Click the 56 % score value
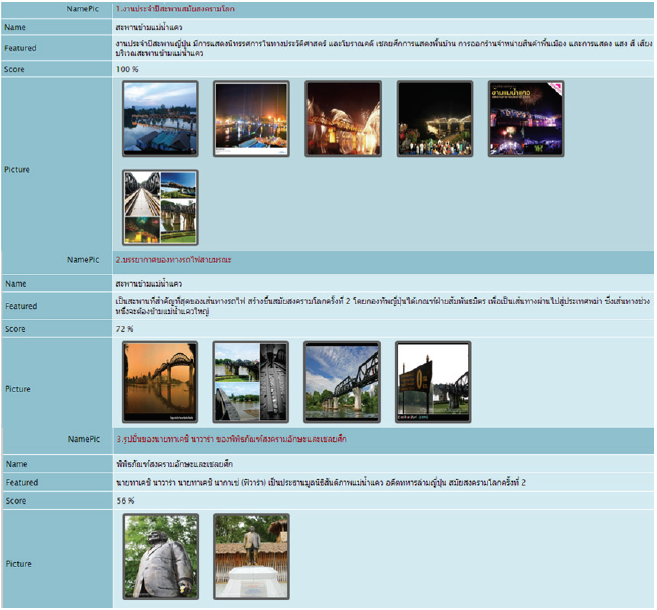Viewport: 657px width, 610px height. tap(125, 500)
